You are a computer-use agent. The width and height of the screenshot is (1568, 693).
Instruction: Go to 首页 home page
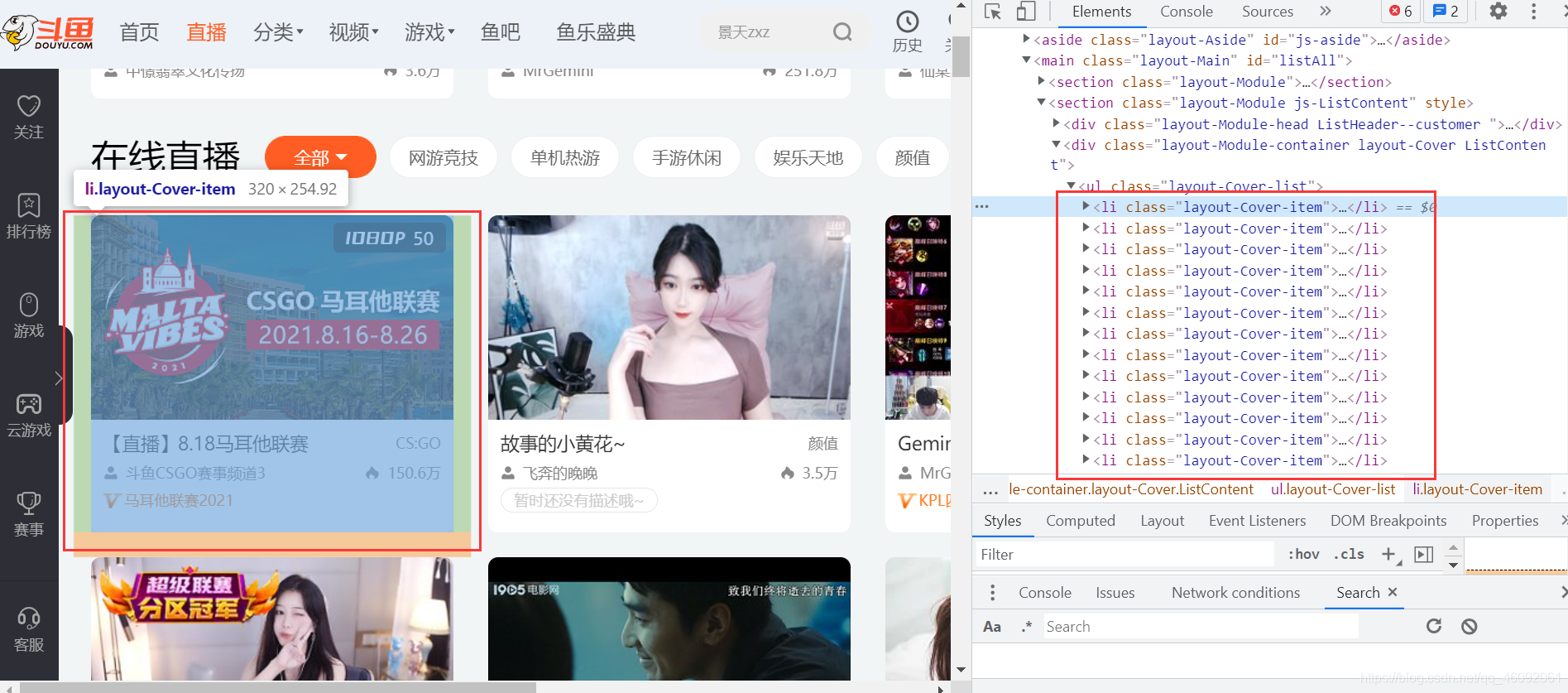tap(139, 32)
